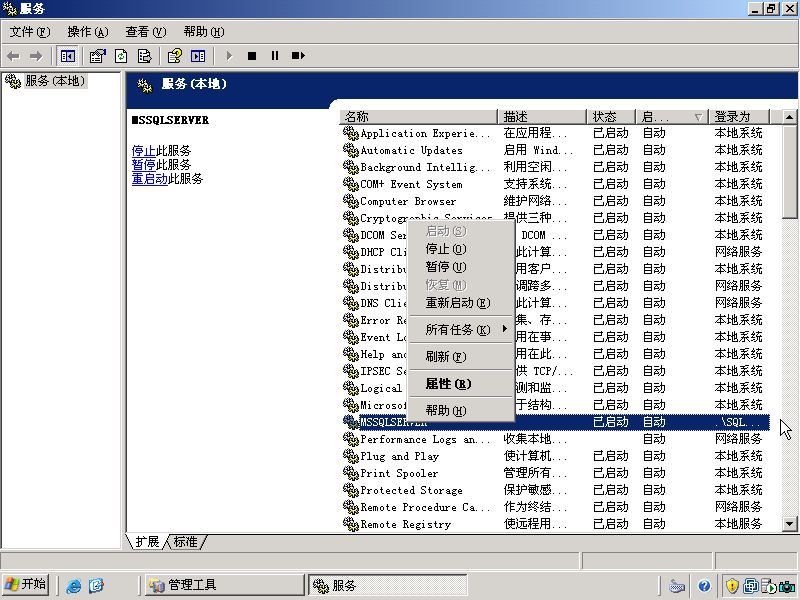Click the 停止 link for MSSQLSERVER
Screen dimensions: 800x600
[143, 151]
